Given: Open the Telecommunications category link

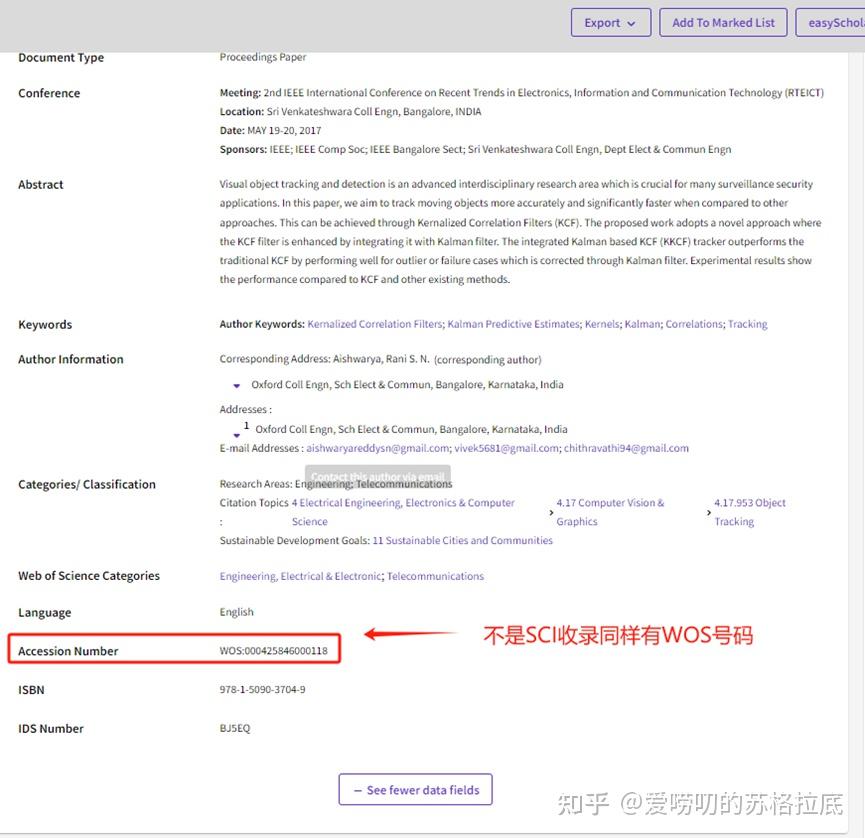Looking at the screenshot, I should 436,576.
